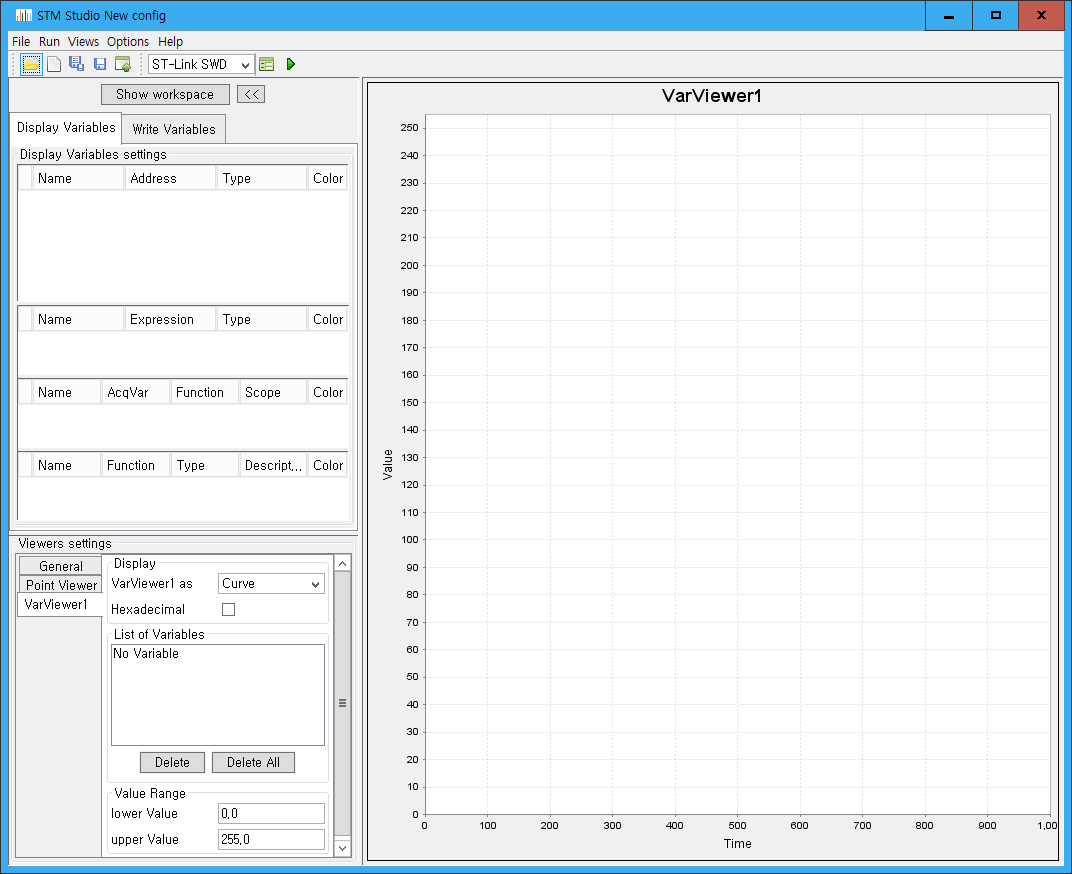Switch to the Display Variables tab
This screenshot has height=874, width=1072.
point(66,128)
